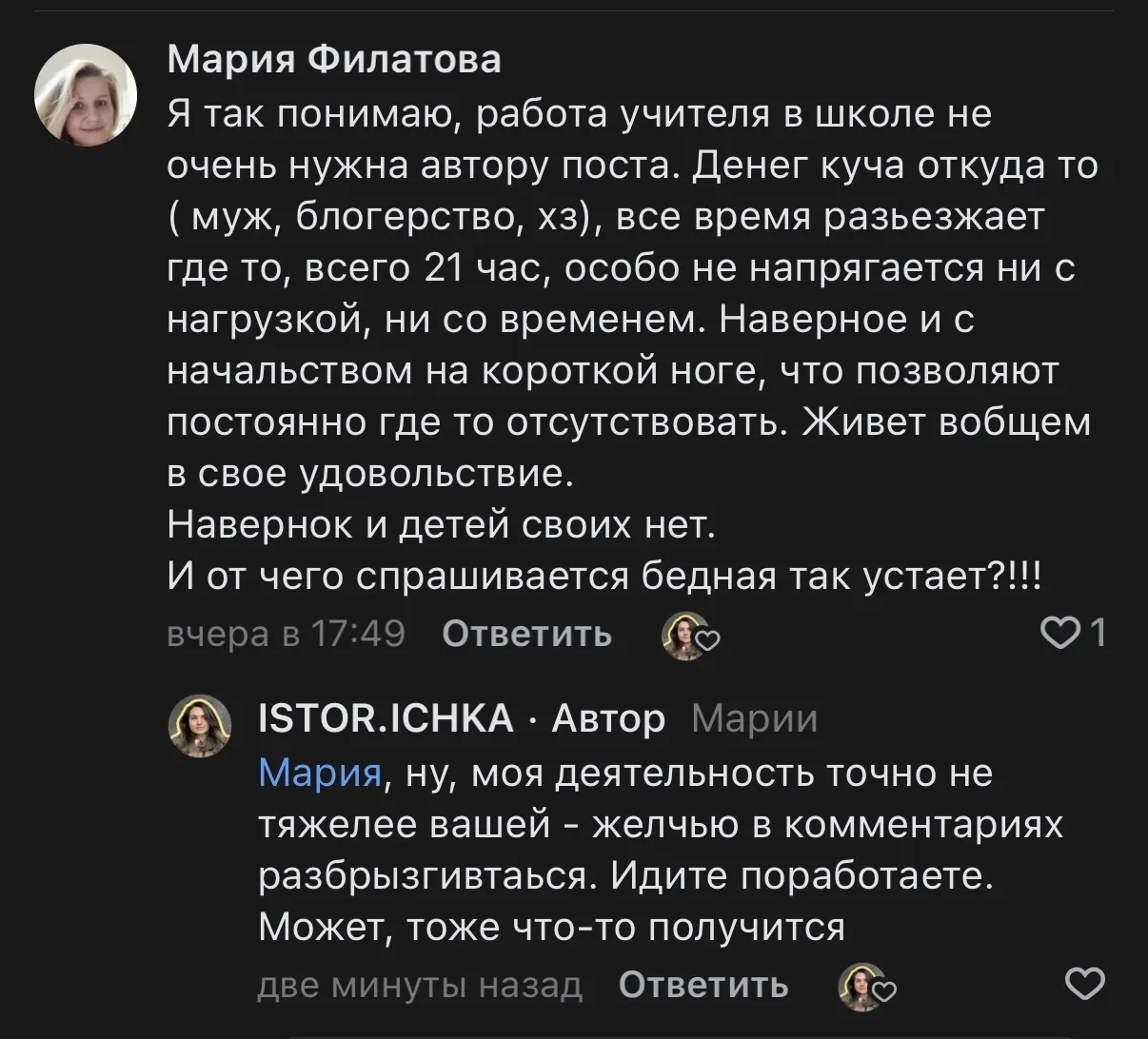The width and height of the screenshot is (1148, 1039).
Task: Click author-liked avatar badge under ISTOR.ICHKA's reply
Action: coord(865,987)
